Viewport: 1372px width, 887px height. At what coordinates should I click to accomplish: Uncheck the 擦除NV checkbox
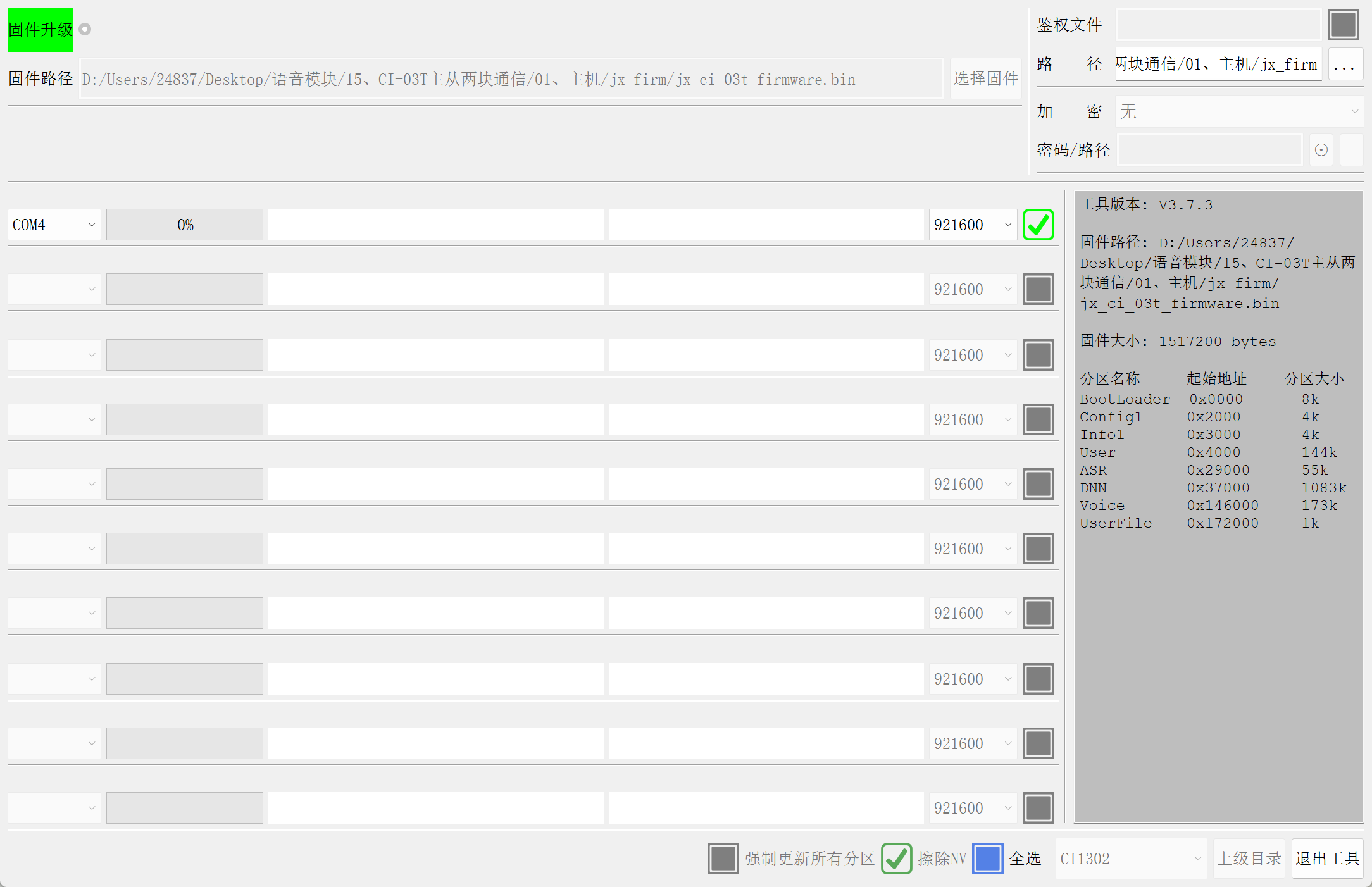pos(896,859)
